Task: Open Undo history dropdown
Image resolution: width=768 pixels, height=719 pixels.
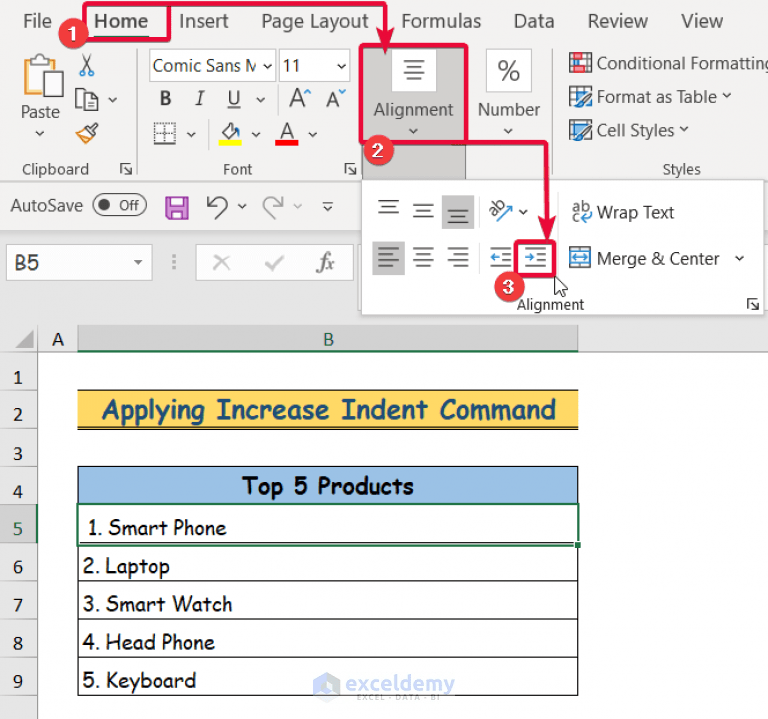Action: coord(242,206)
